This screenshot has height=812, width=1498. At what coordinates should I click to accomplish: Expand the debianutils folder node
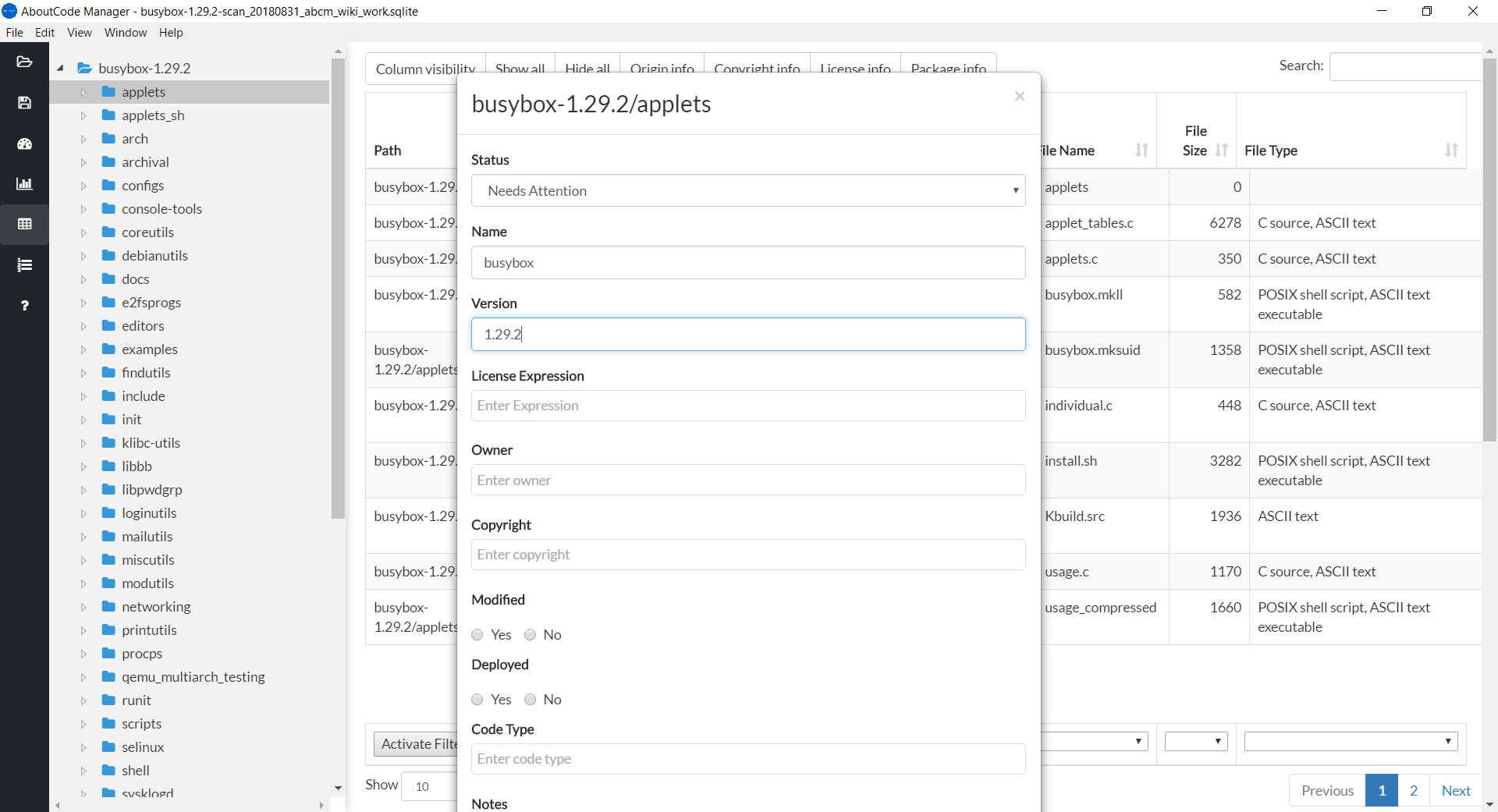[83, 256]
